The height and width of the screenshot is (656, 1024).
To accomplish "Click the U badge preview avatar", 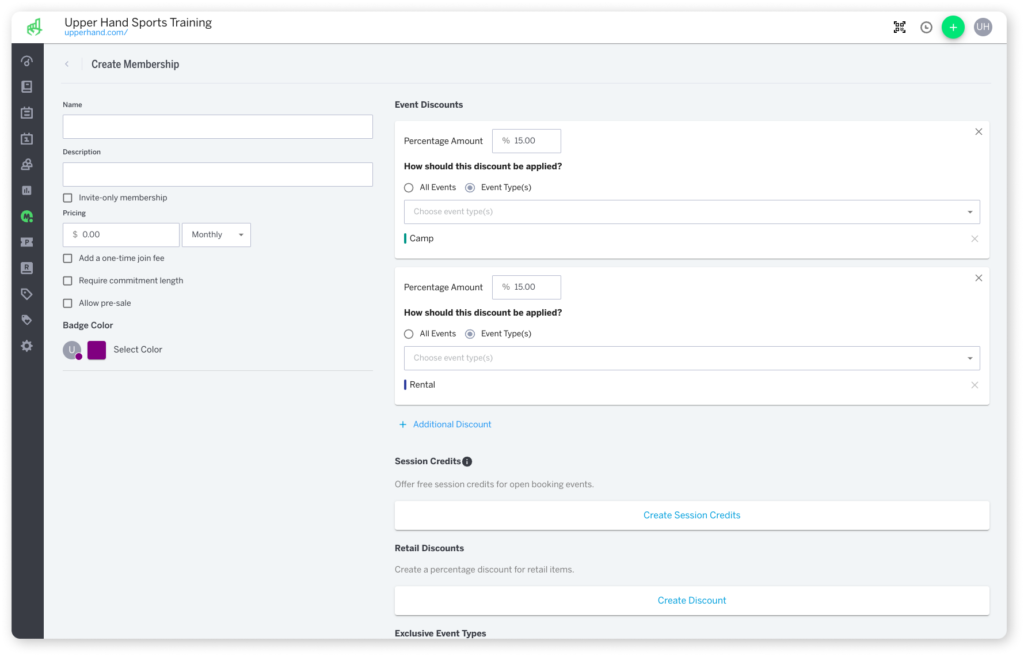I will (72, 350).
